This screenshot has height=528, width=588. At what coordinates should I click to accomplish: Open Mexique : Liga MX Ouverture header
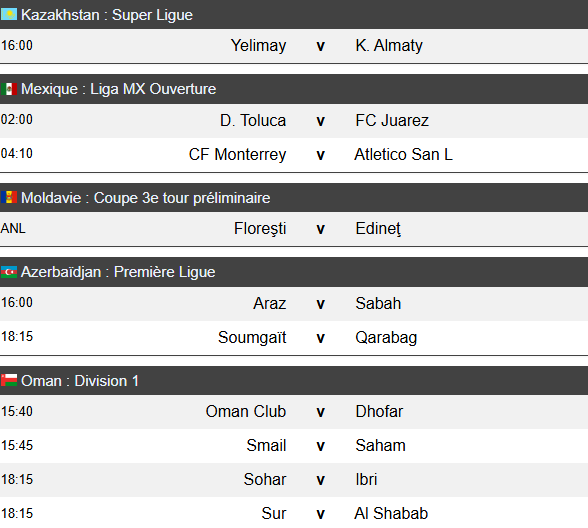click(x=294, y=89)
